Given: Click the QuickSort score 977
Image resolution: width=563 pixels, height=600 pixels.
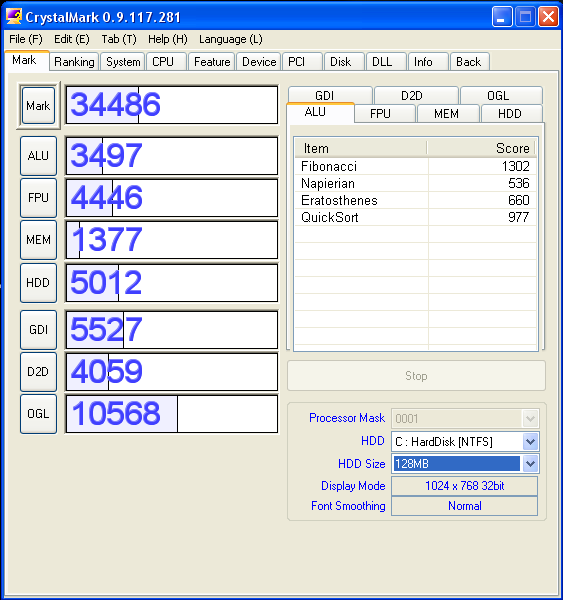Looking at the screenshot, I should [519, 217].
